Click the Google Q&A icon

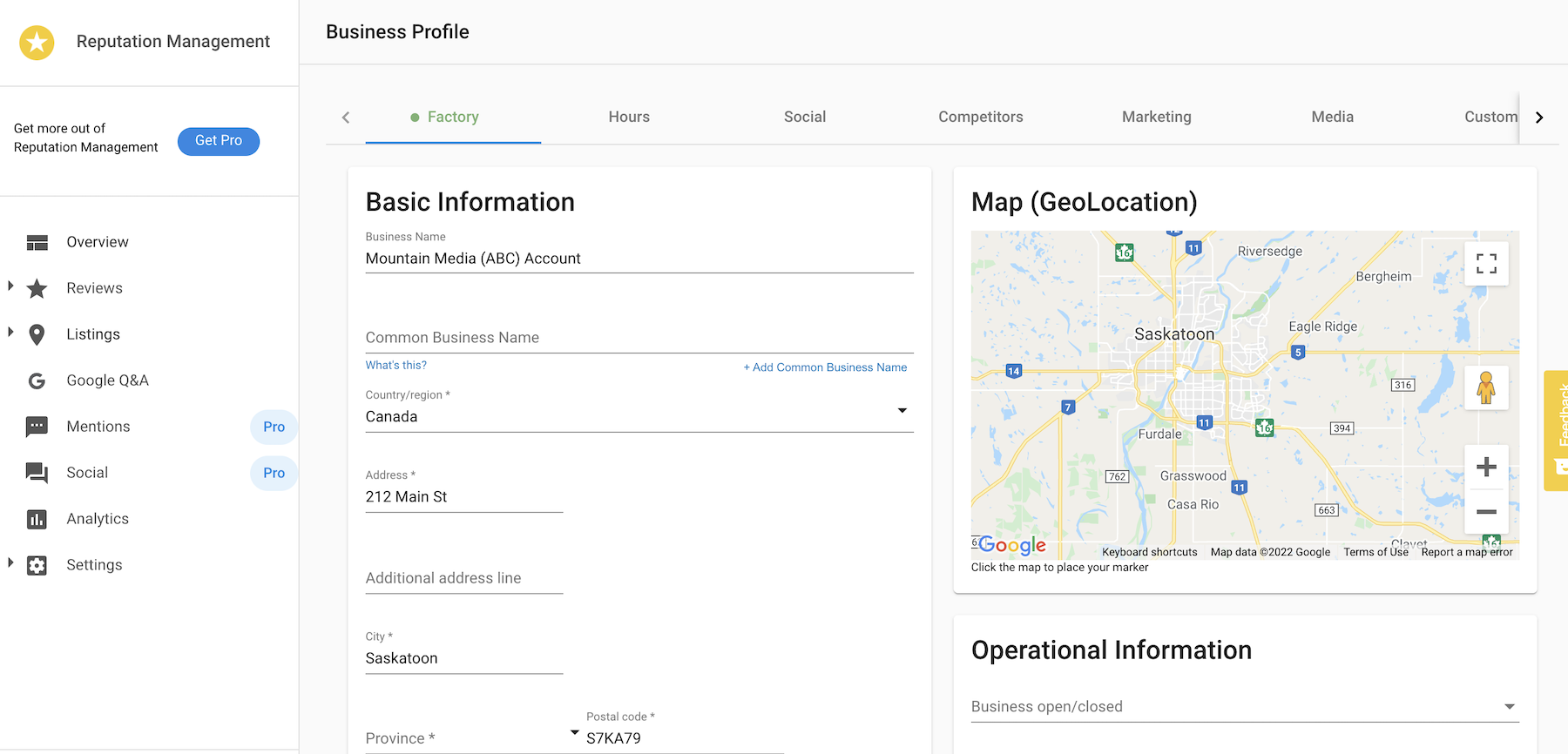pos(37,381)
